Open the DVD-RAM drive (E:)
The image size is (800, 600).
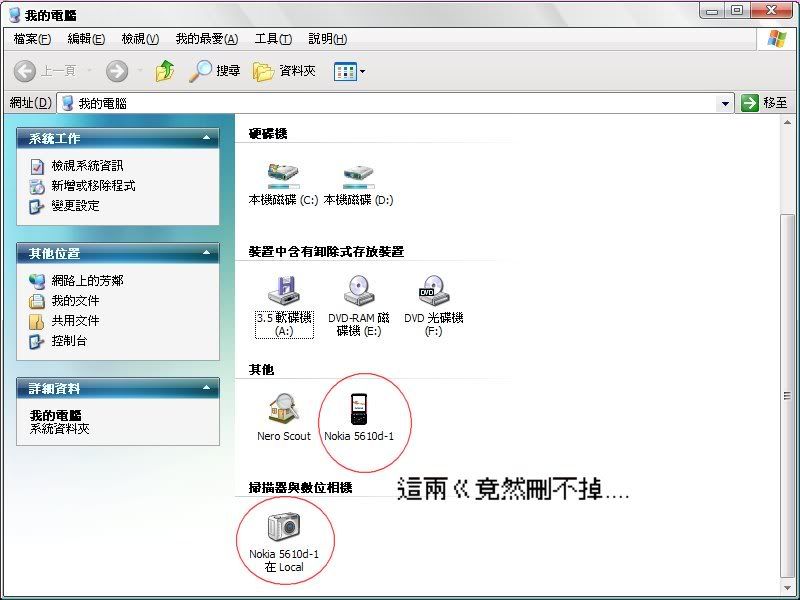click(359, 292)
